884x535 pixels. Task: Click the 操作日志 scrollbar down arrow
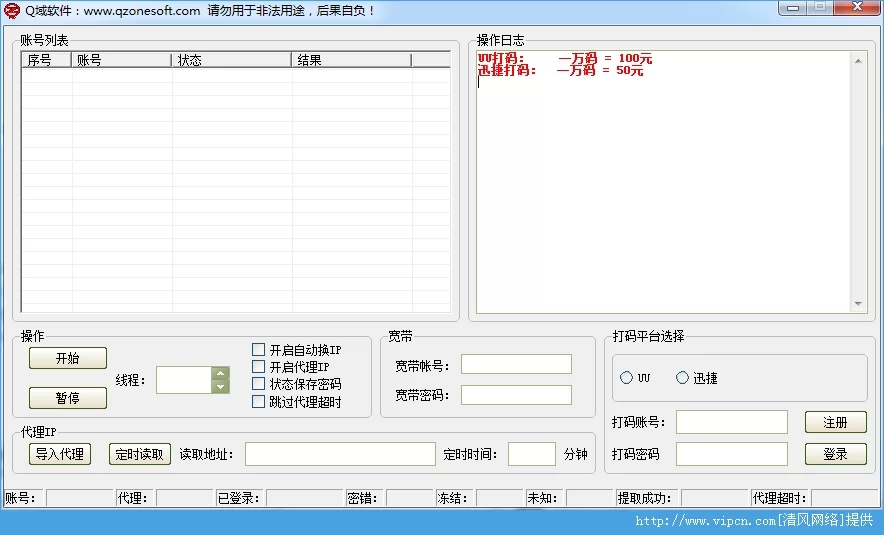[x=858, y=304]
